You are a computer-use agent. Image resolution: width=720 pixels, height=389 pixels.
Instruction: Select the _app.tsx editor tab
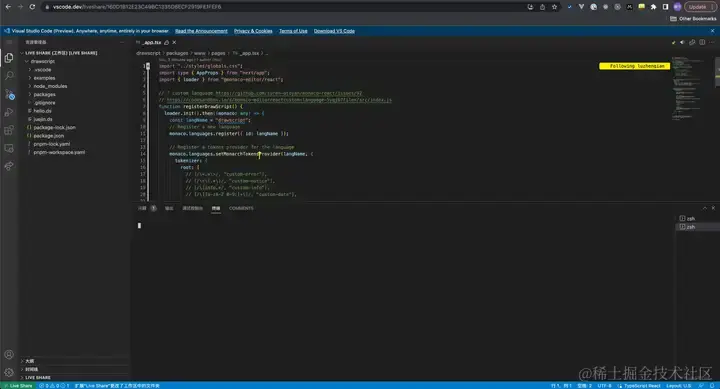[152, 42]
